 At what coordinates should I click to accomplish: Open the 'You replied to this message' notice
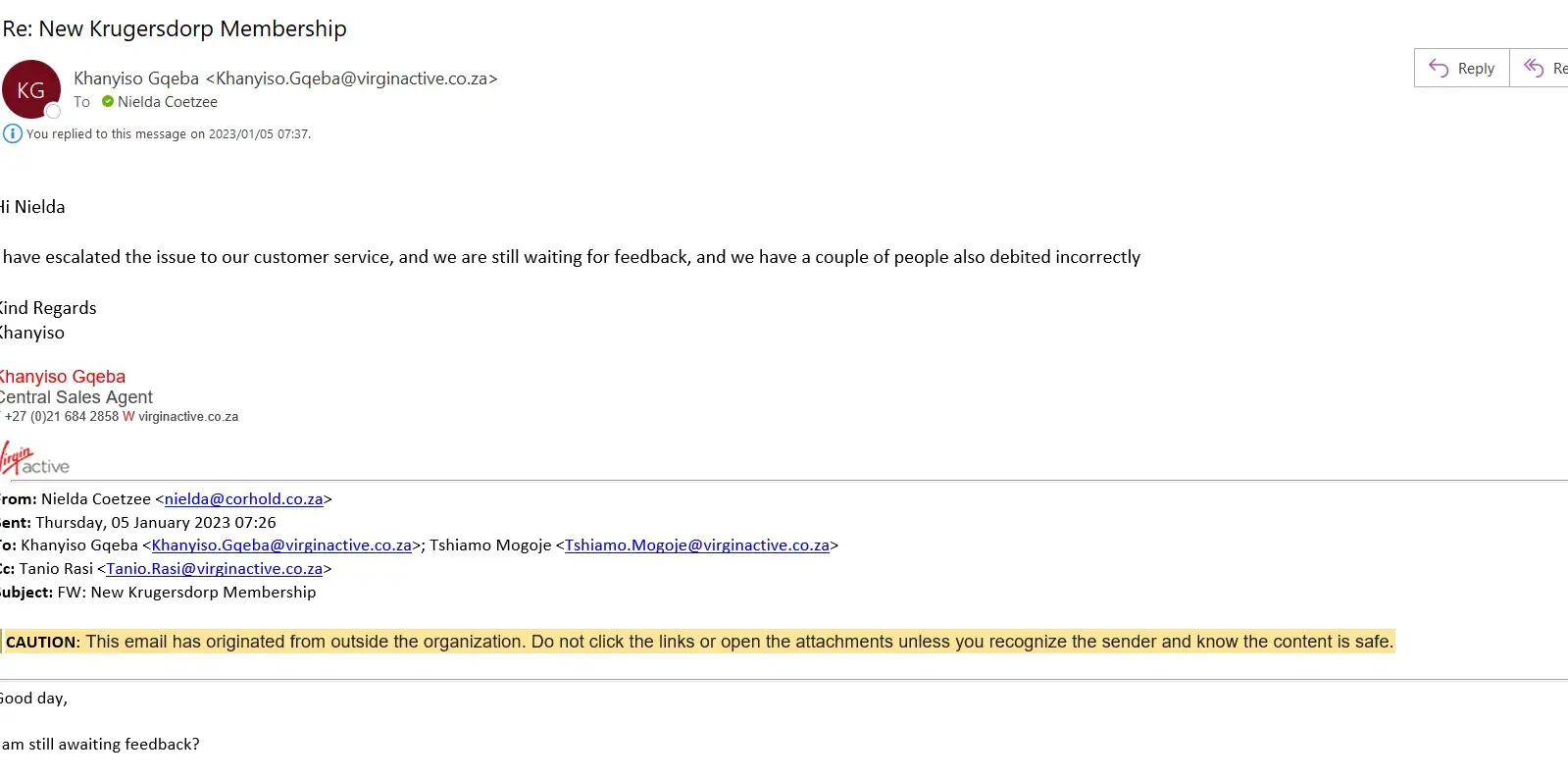[x=169, y=134]
